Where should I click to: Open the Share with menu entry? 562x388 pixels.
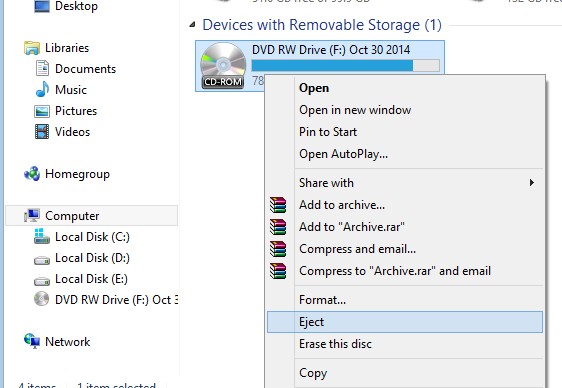click(405, 183)
